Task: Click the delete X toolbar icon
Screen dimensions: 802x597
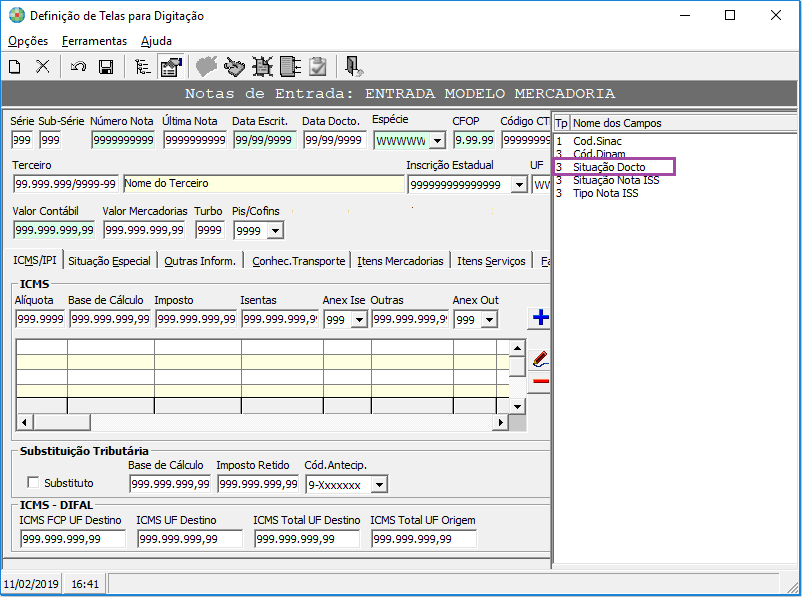Action: tap(43, 67)
